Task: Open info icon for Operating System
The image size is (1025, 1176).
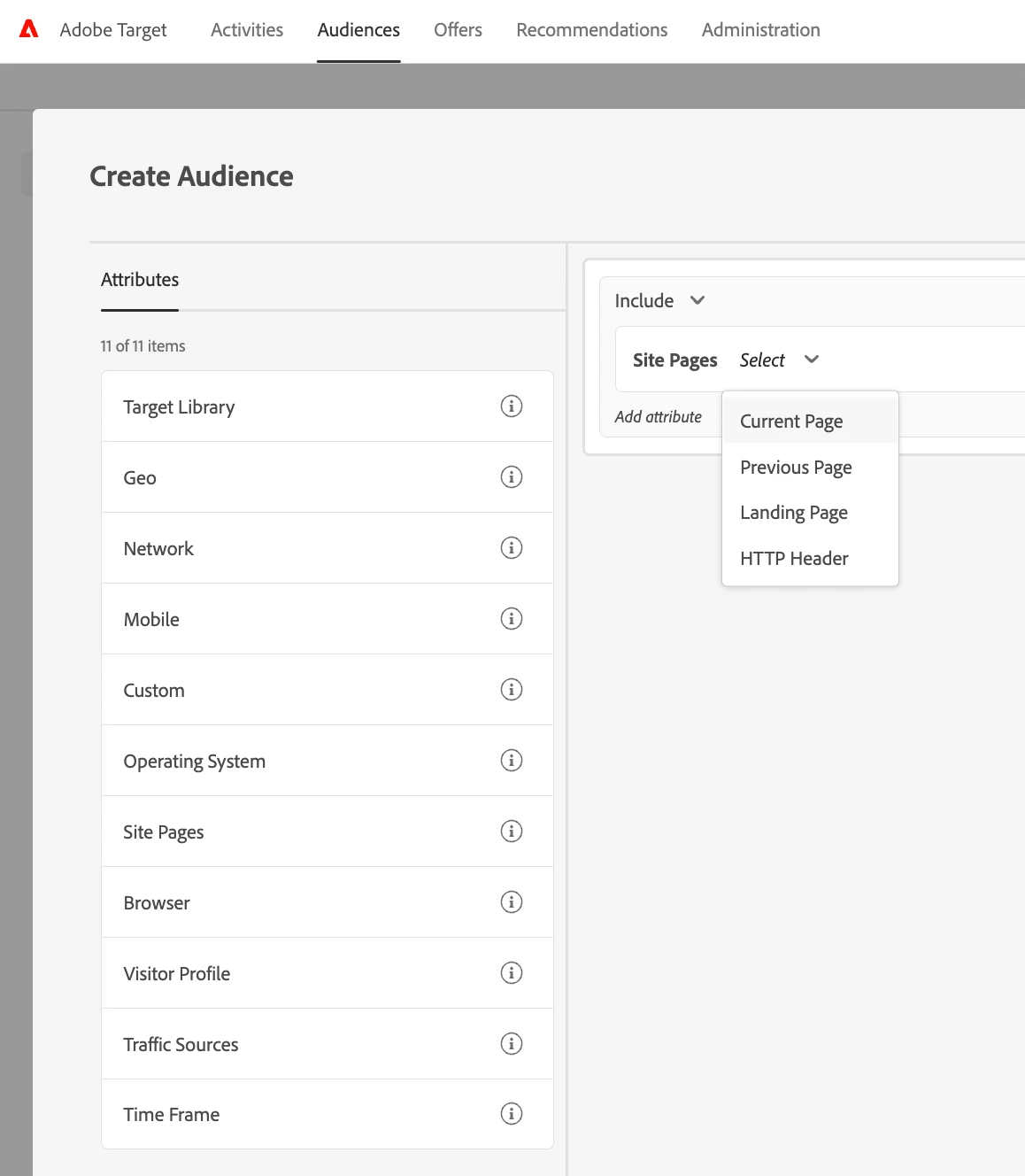Action: click(x=512, y=761)
